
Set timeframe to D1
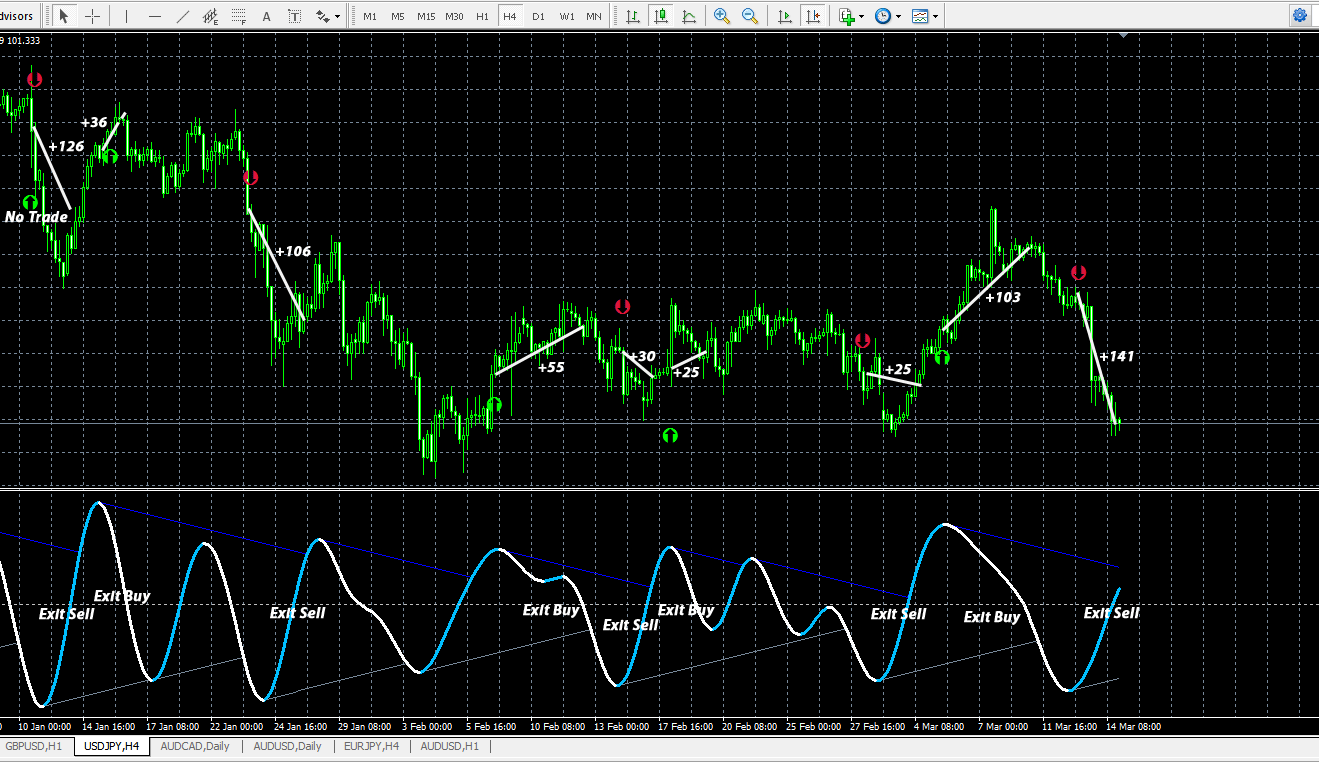tap(538, 16)
